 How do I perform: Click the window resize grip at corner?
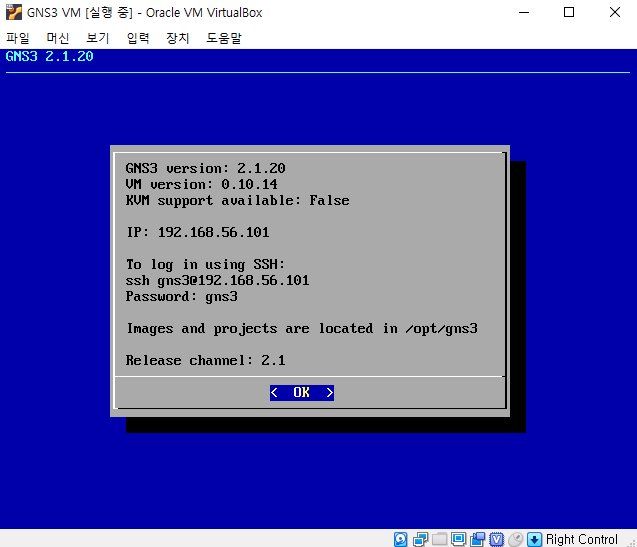click(x=631, y=542)
